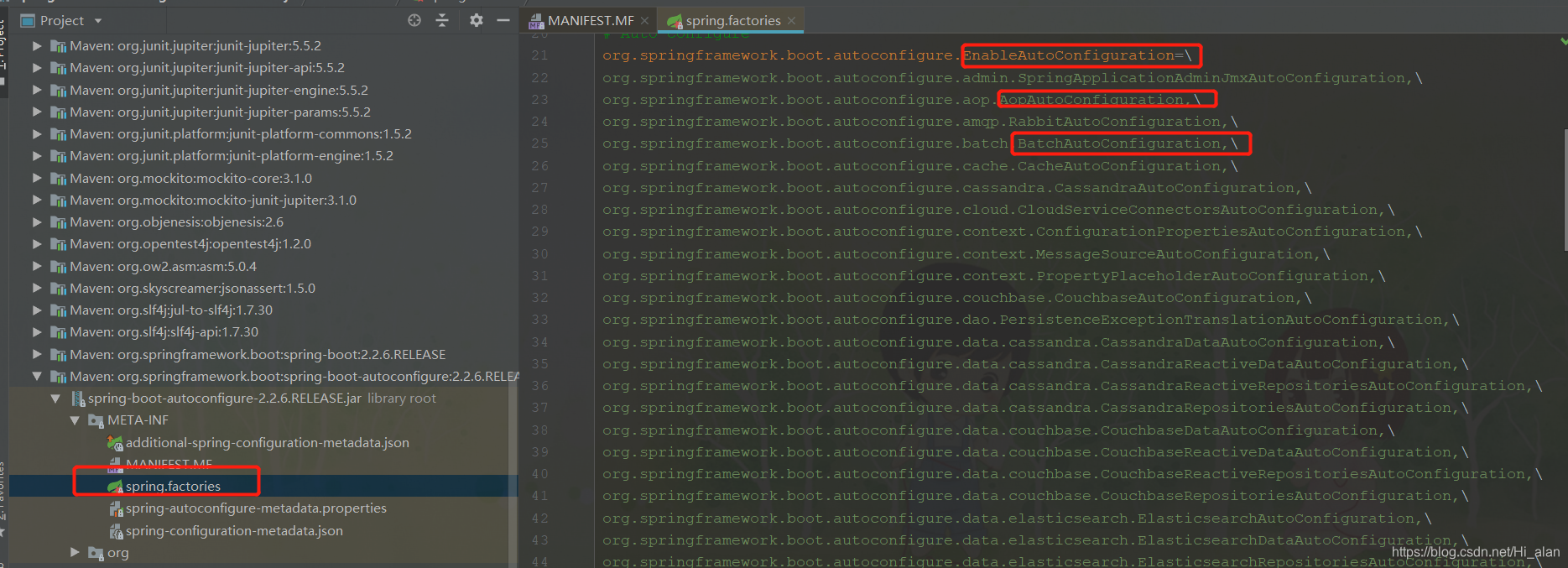Select spring.factories file in tree
1568x568 pixels.
[173, 486]
